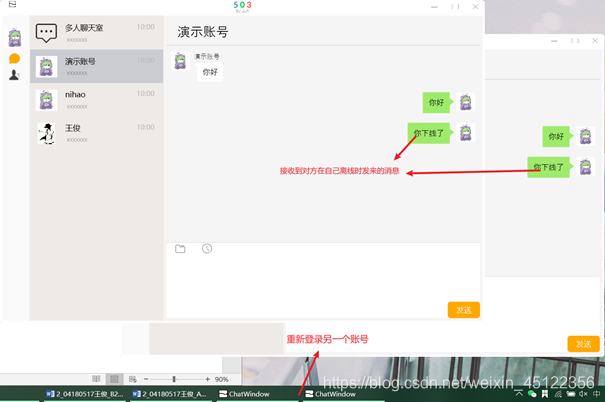This screenshot has height=402, width=605.
Task: Click the 90% zoom level in Word
Action: pyautogui.click(x=221, y=379)
